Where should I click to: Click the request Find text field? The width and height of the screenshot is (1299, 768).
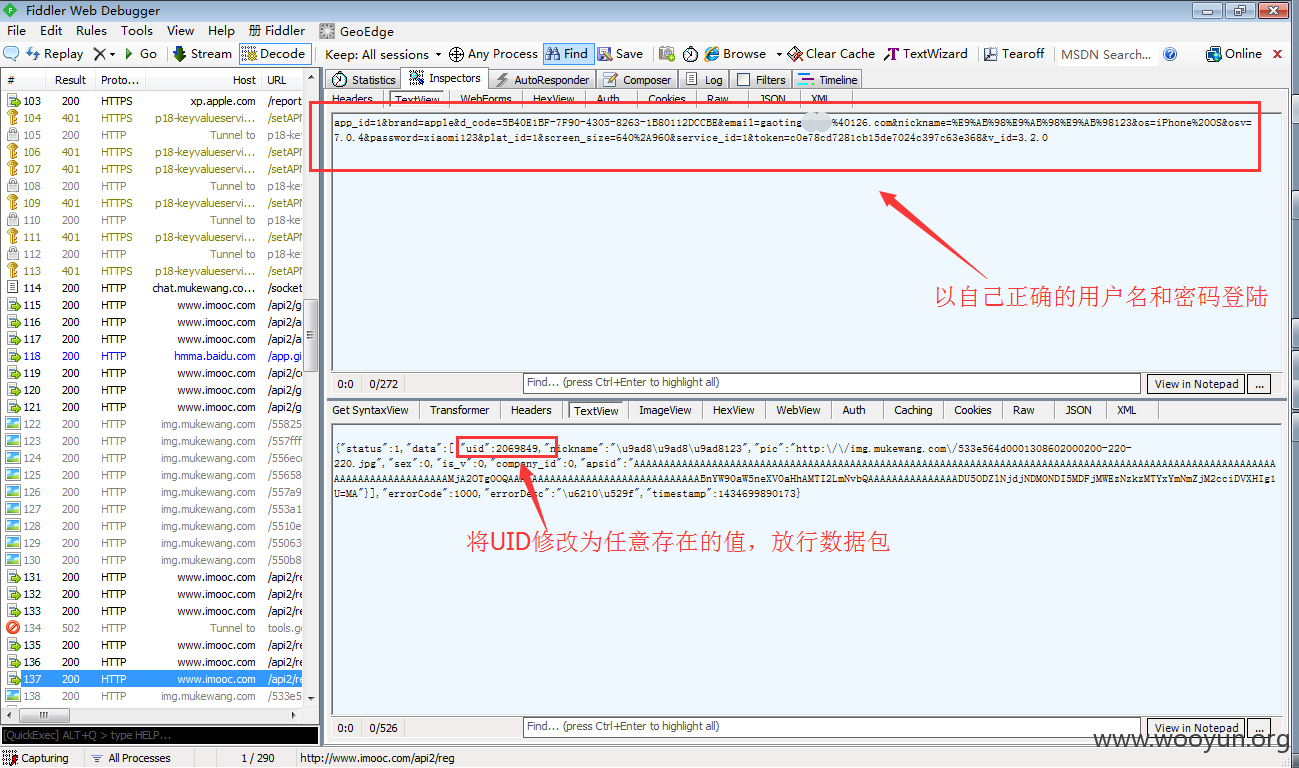(x=831, y=383)
